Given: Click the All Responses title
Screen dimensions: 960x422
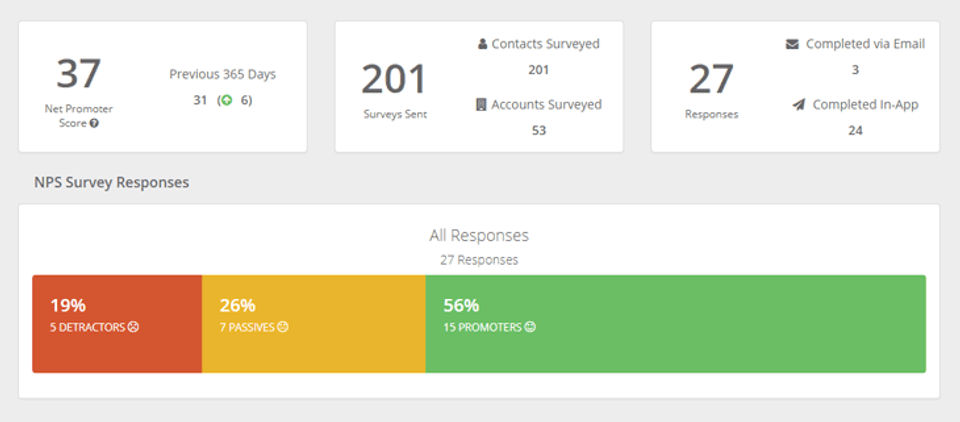Looking at the screenshot, I should tap(479, 235).
